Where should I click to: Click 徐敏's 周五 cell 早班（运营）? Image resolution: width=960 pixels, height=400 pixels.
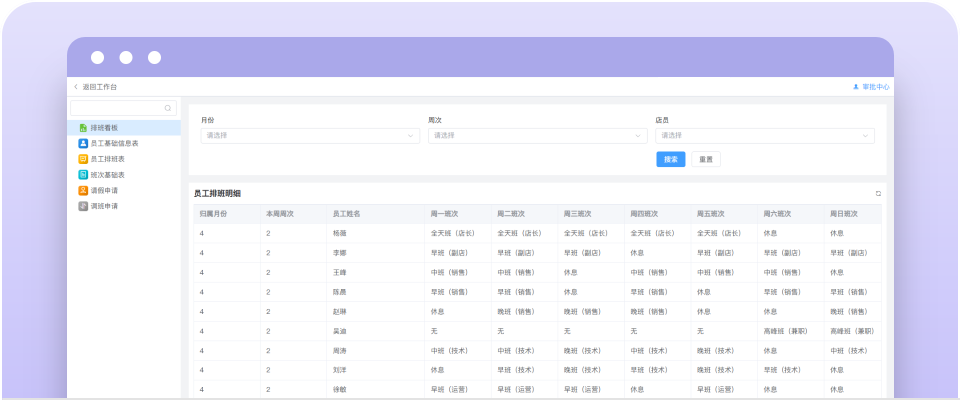tap(716, 390)
